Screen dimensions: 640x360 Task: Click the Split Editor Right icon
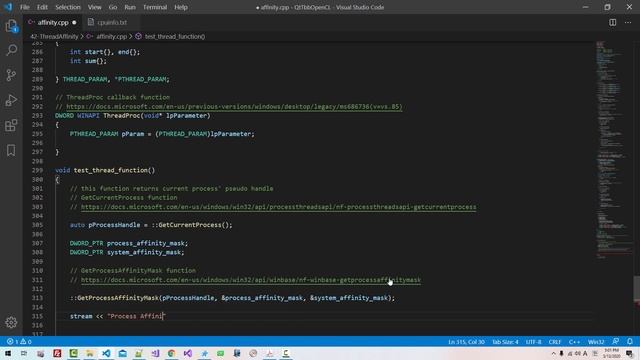tap(613, 22)
